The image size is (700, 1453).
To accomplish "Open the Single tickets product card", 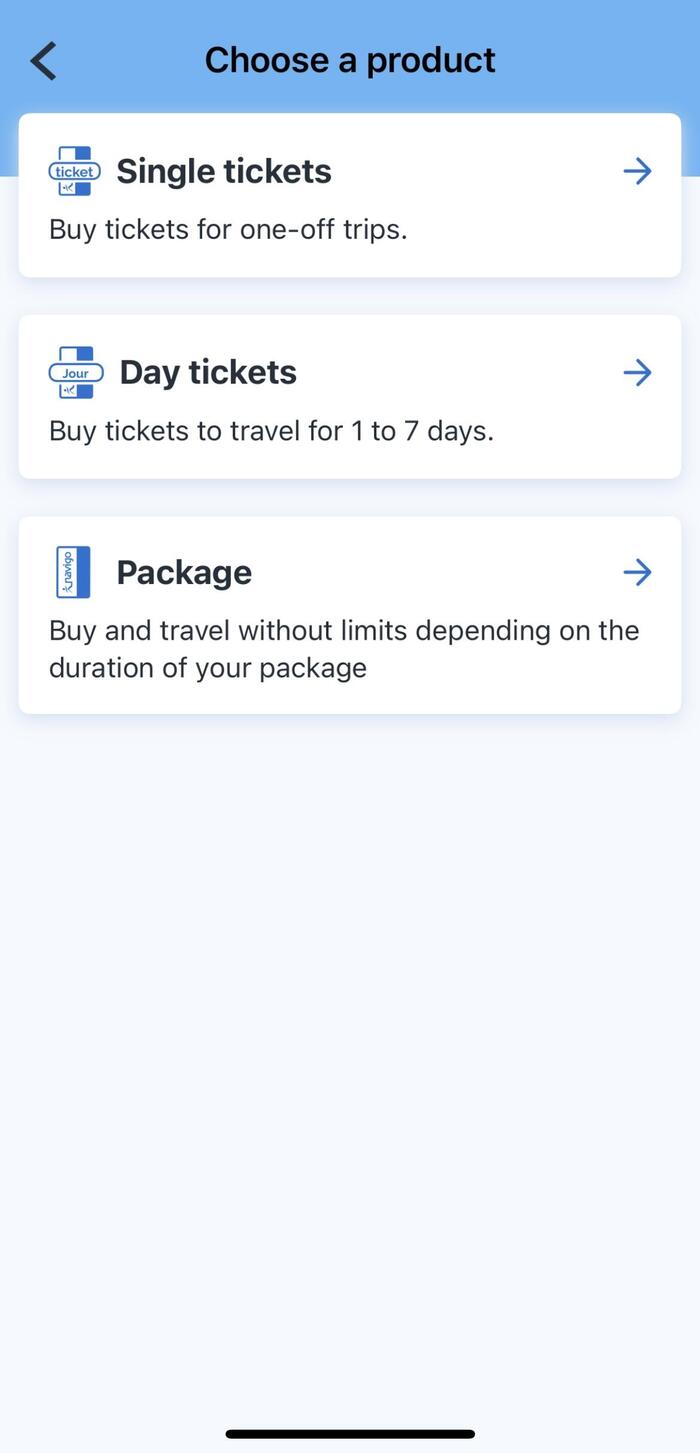I will point(637,172).
